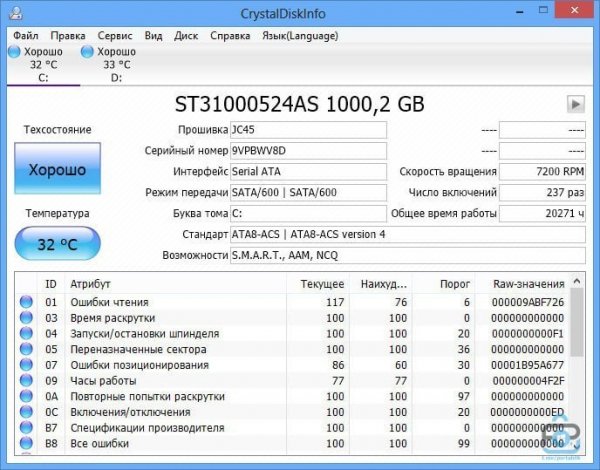Select the Часы работы attribute row
This screenshot has height=470, width=600.
(x=292, y=380)
